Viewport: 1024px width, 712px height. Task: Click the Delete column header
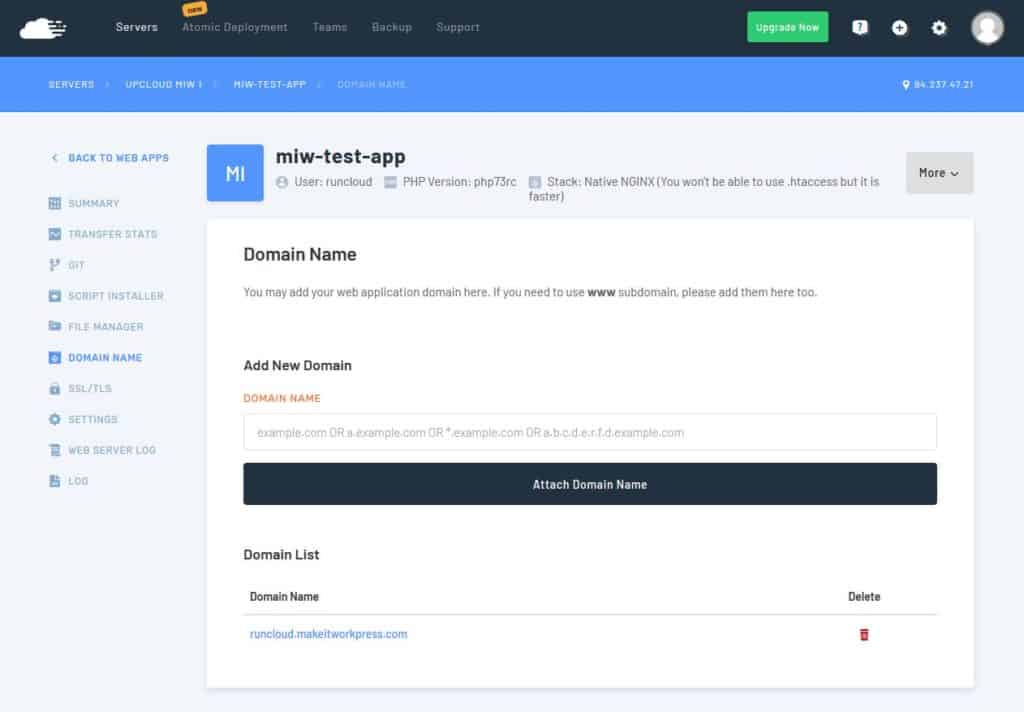(864, 596)
